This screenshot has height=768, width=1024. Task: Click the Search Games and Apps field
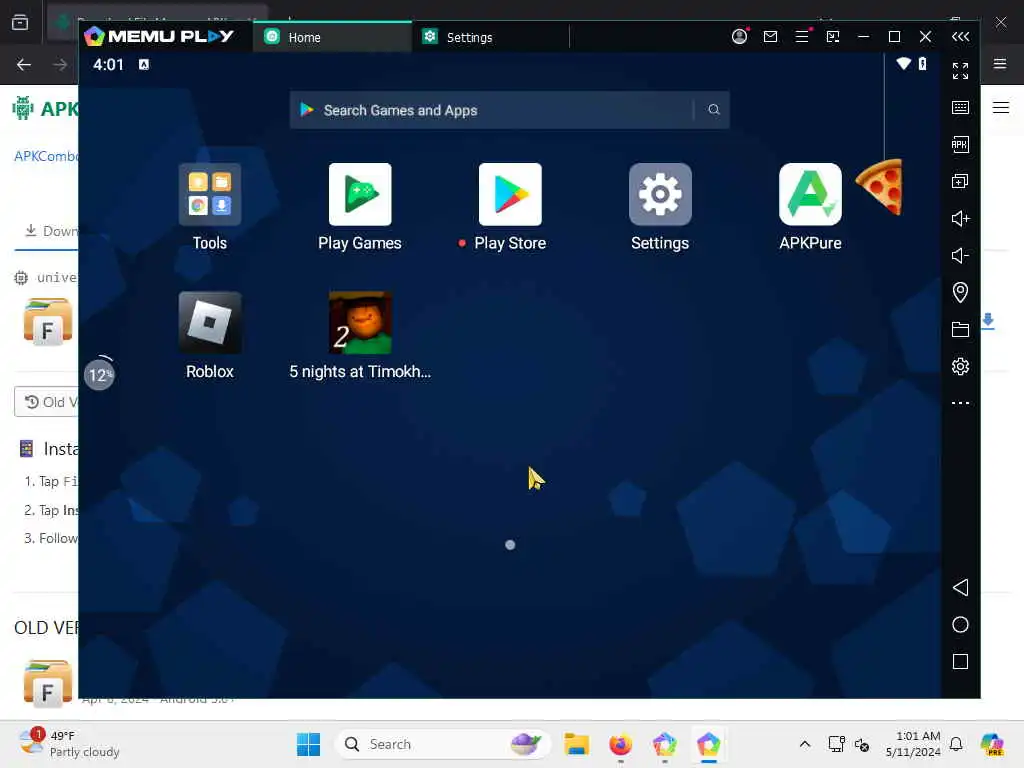pyautogui.click(x=509, y=110)
